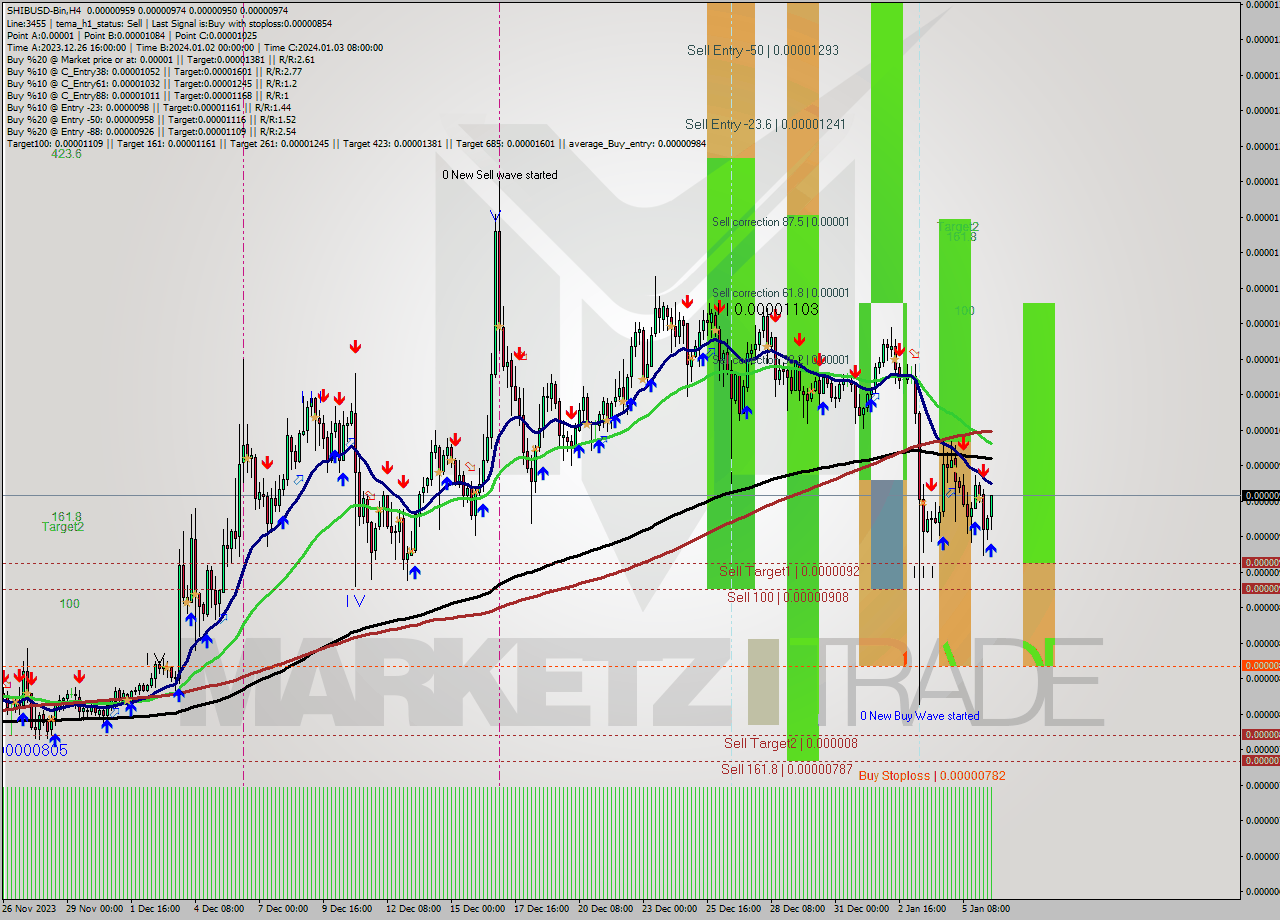Click the '25 Dec 16:00' time axis label
Screen dimensions: 1280x920
(733, 909)
